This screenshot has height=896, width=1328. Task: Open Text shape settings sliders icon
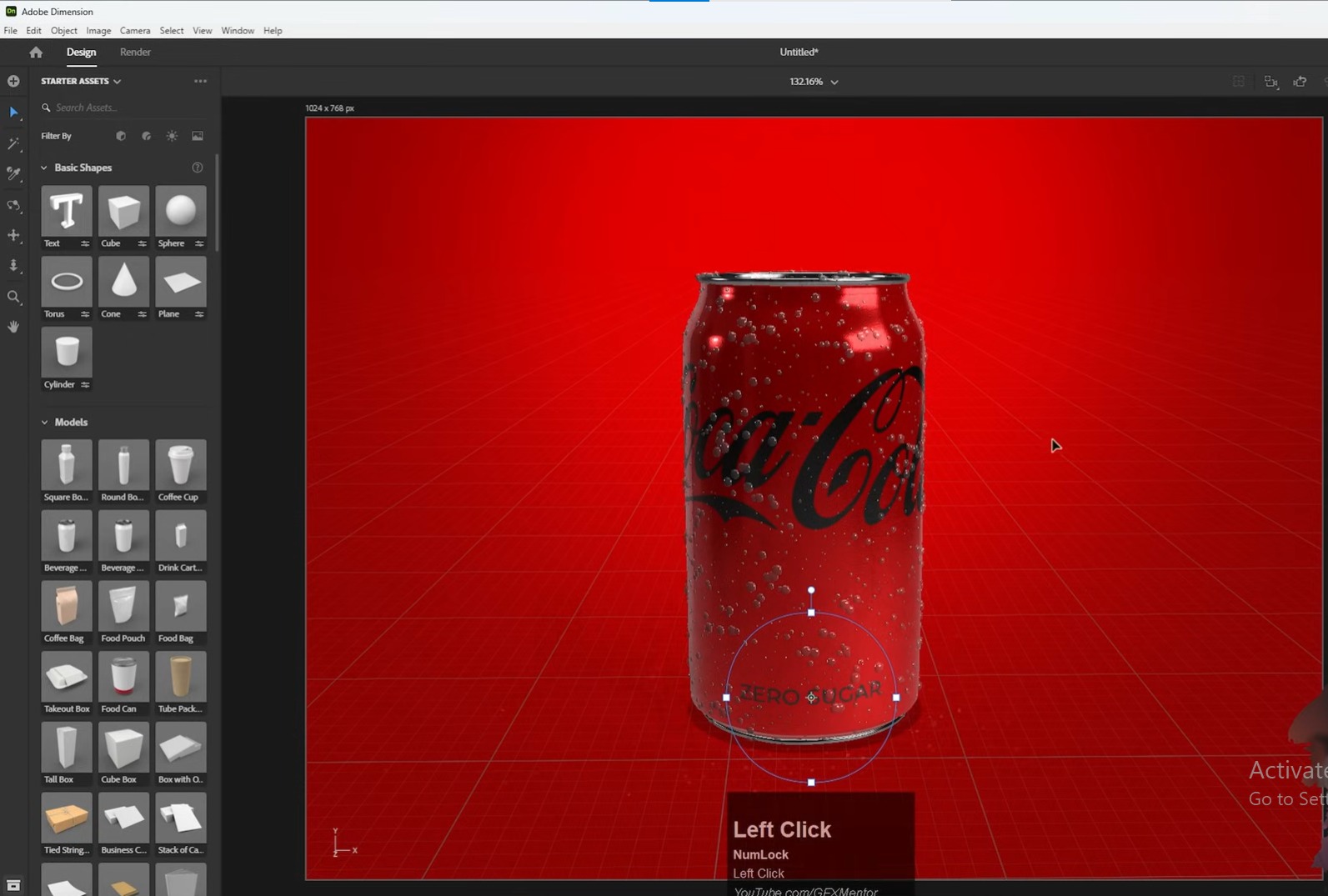click(85, 243)
